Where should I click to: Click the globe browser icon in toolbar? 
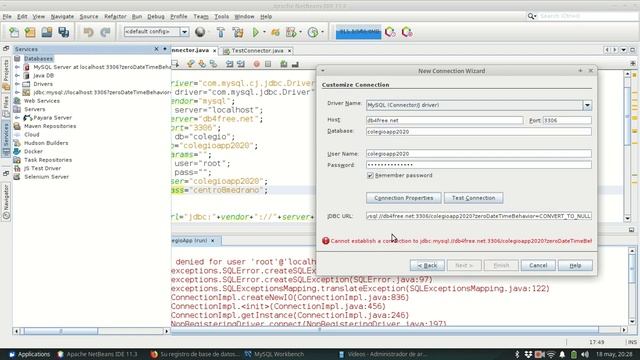point(200,32)
